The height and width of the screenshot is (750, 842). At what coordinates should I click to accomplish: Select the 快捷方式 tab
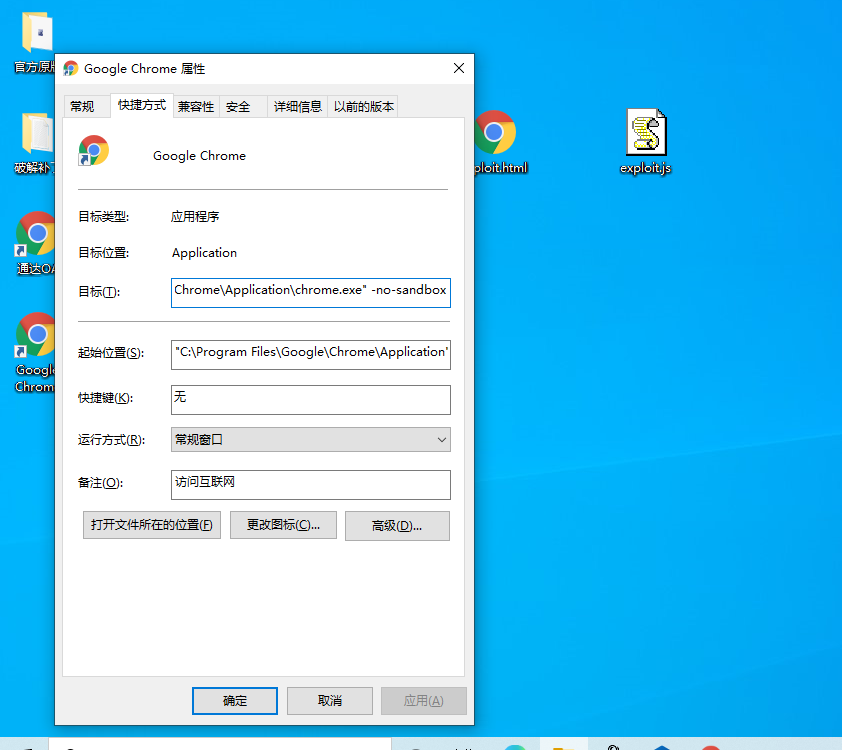tap(142, 105)
